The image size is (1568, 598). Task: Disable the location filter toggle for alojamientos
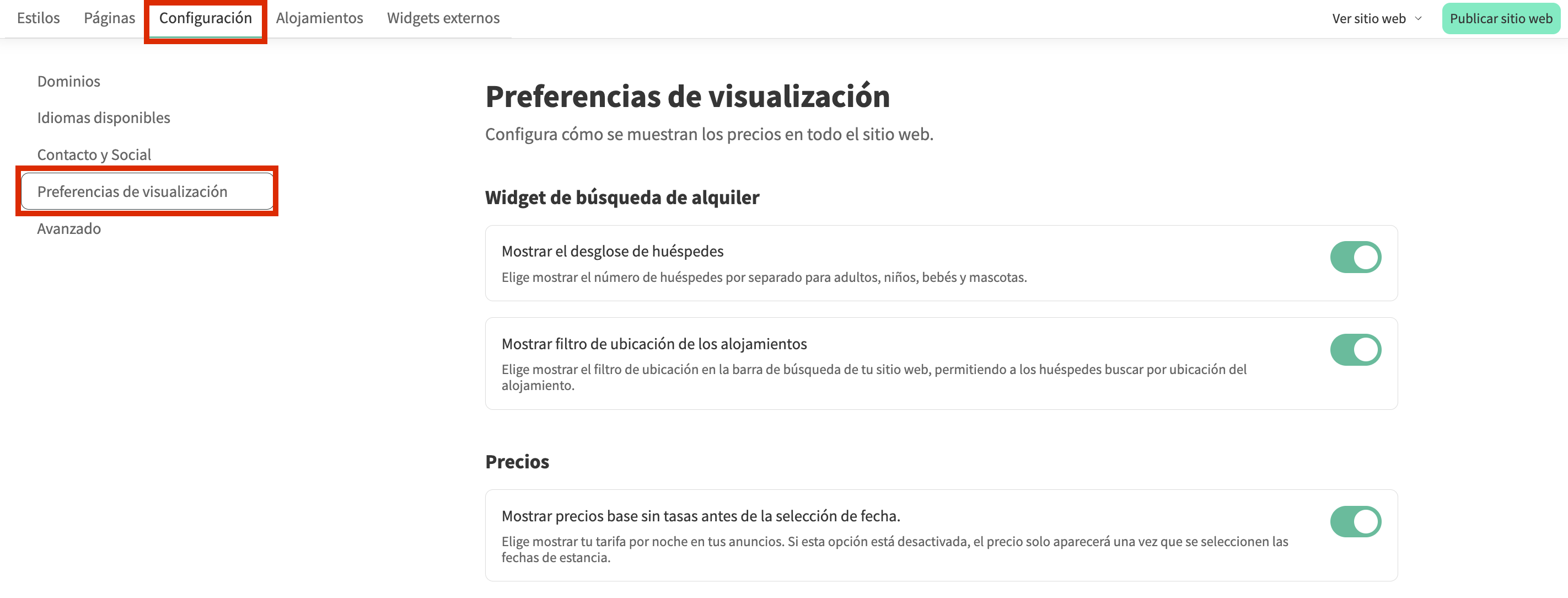[1355, 350]
